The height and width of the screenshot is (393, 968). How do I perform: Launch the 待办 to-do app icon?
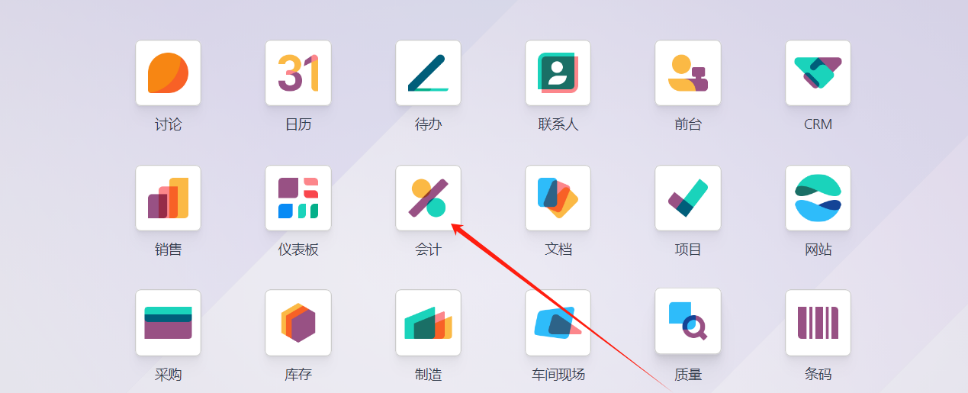428,73
